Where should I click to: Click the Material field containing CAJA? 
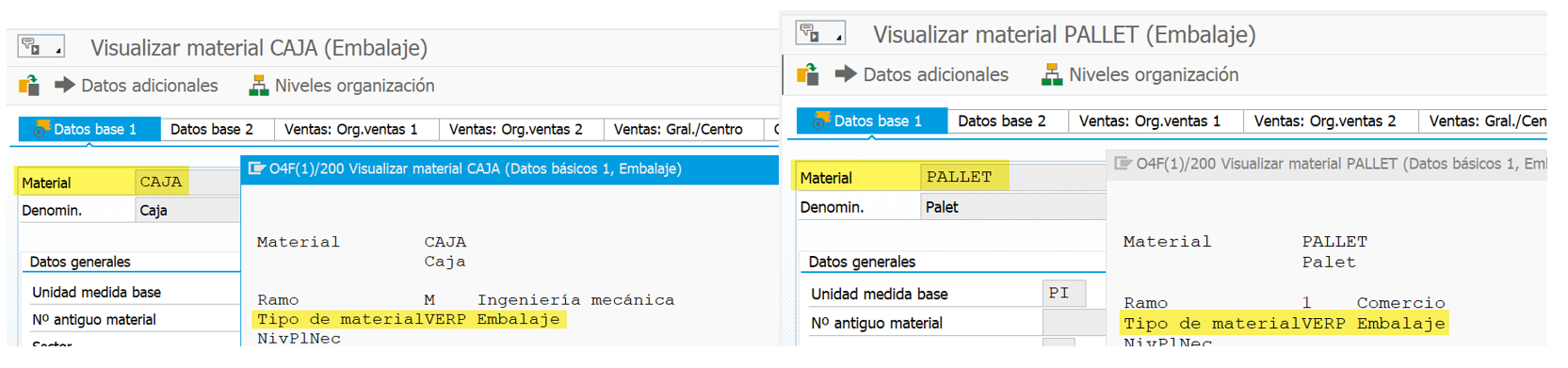187,182
